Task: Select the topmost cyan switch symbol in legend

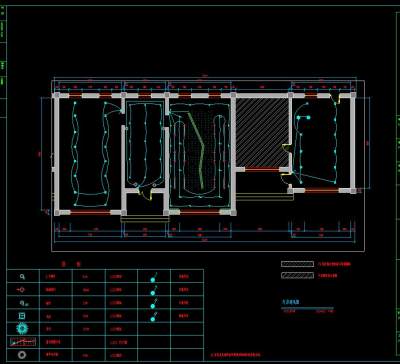Action: click(154, 278)
